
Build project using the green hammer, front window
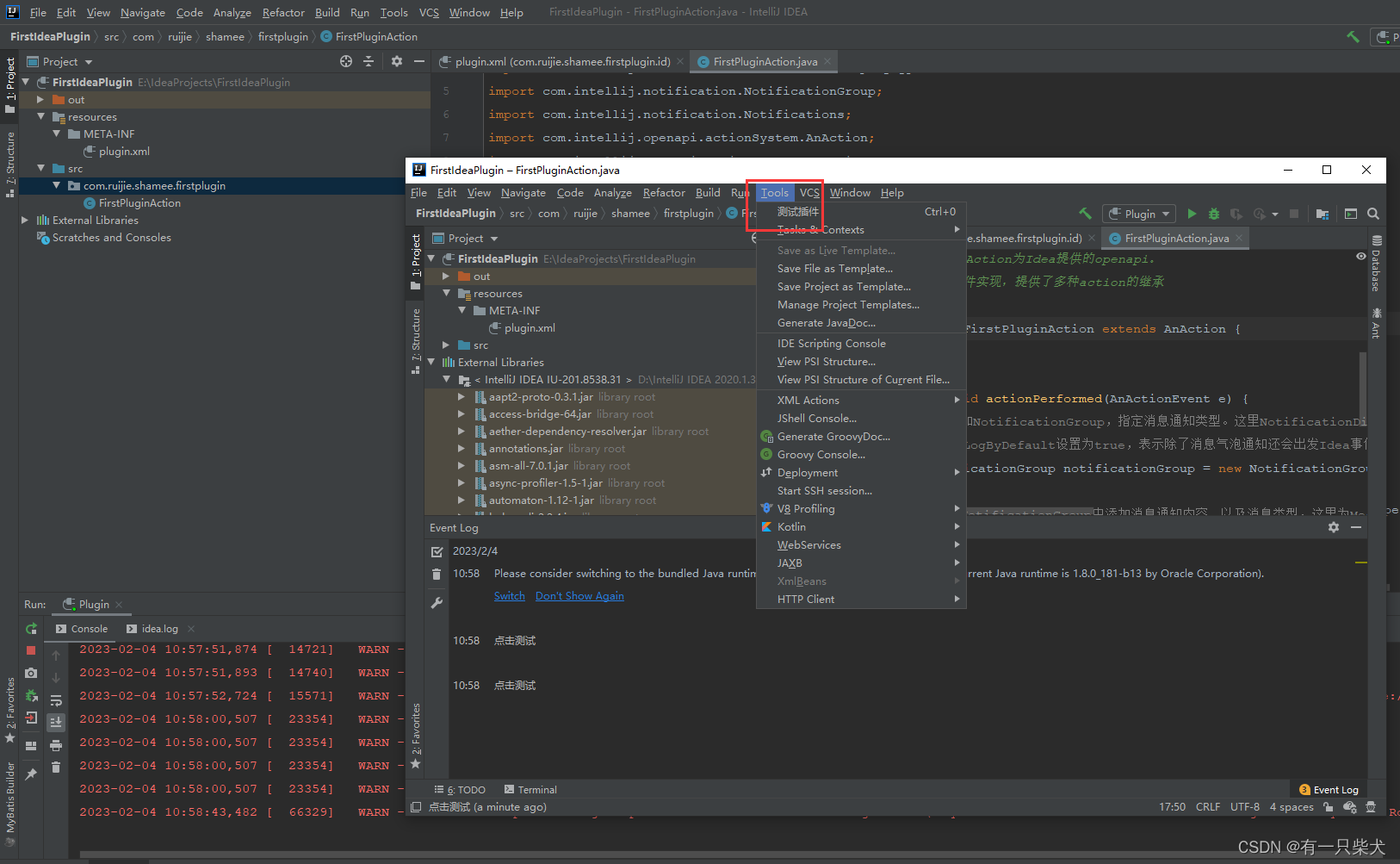pos(1086,214)
